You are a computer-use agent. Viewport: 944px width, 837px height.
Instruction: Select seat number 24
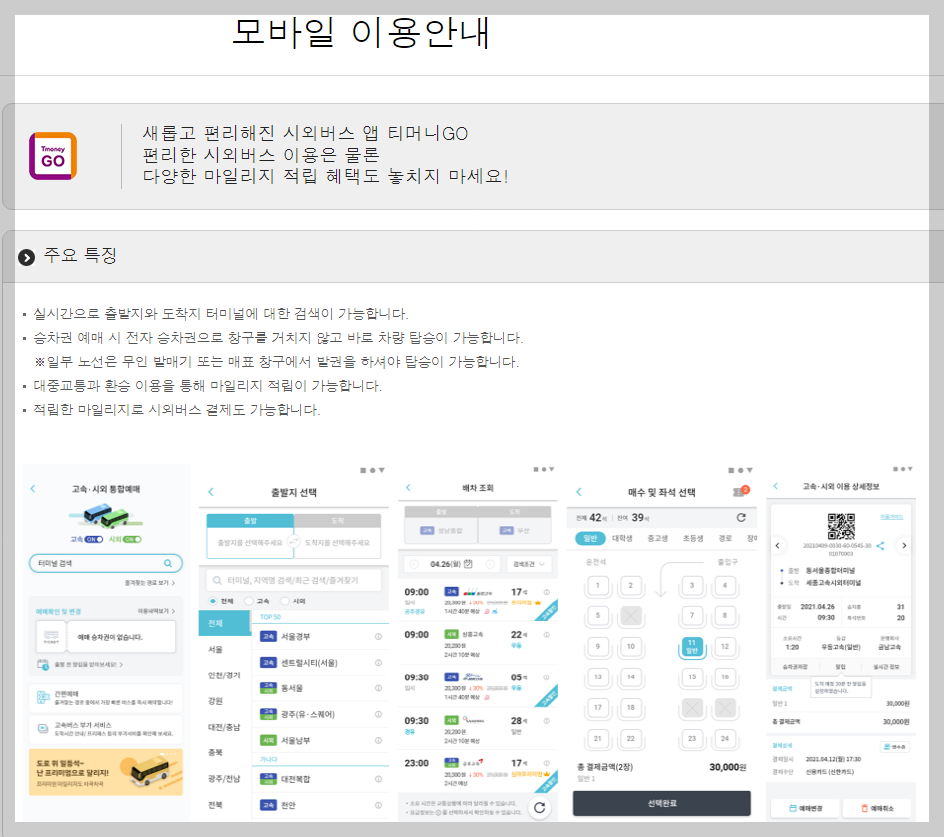pos(725,738)
